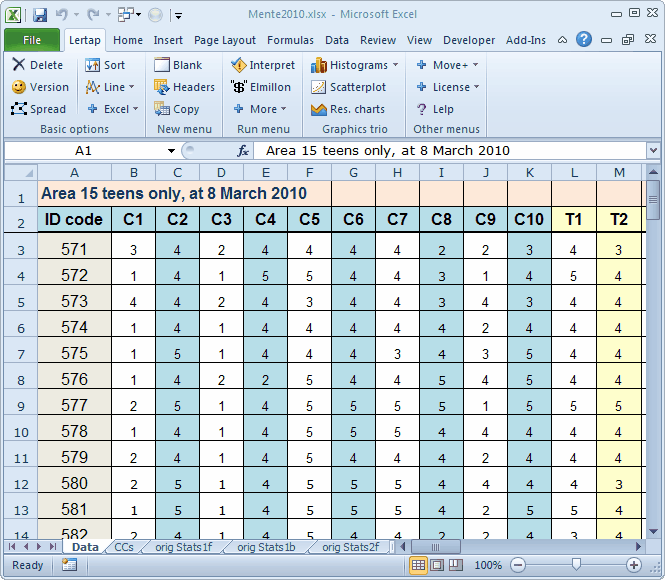Switch to the Page Layout ribbon tab
The height and width of the screenshot is (580, 665).
(225, 40)
